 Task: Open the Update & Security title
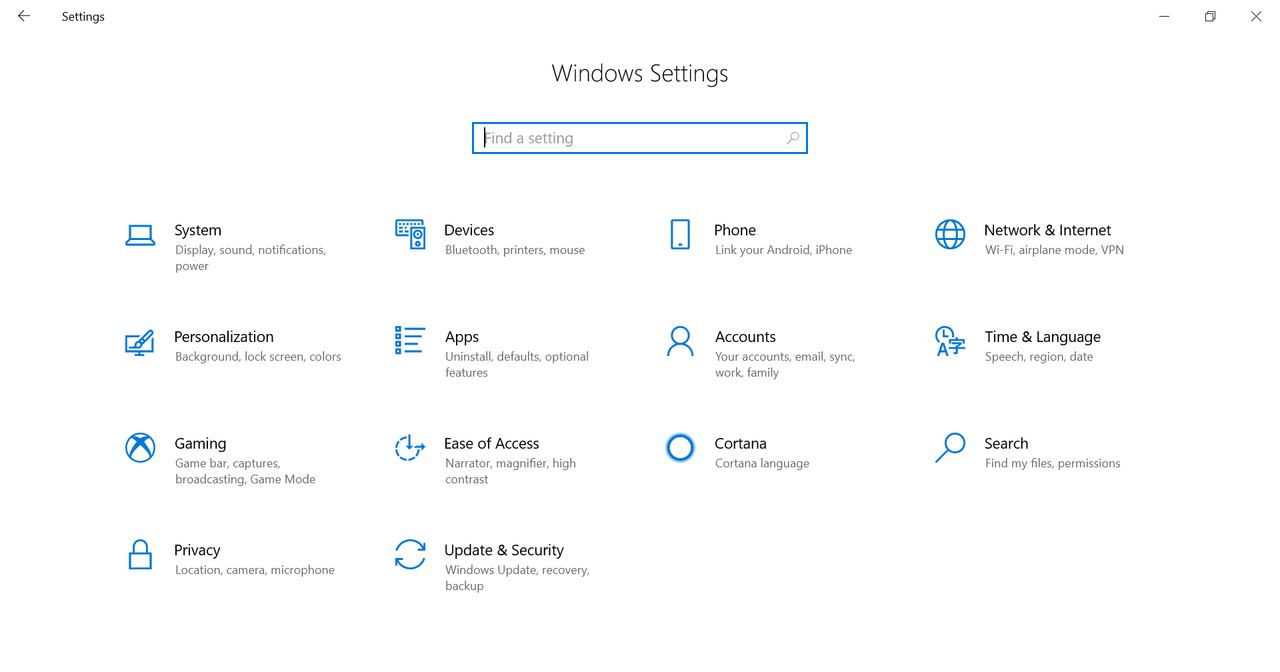[x=504, y=550]
